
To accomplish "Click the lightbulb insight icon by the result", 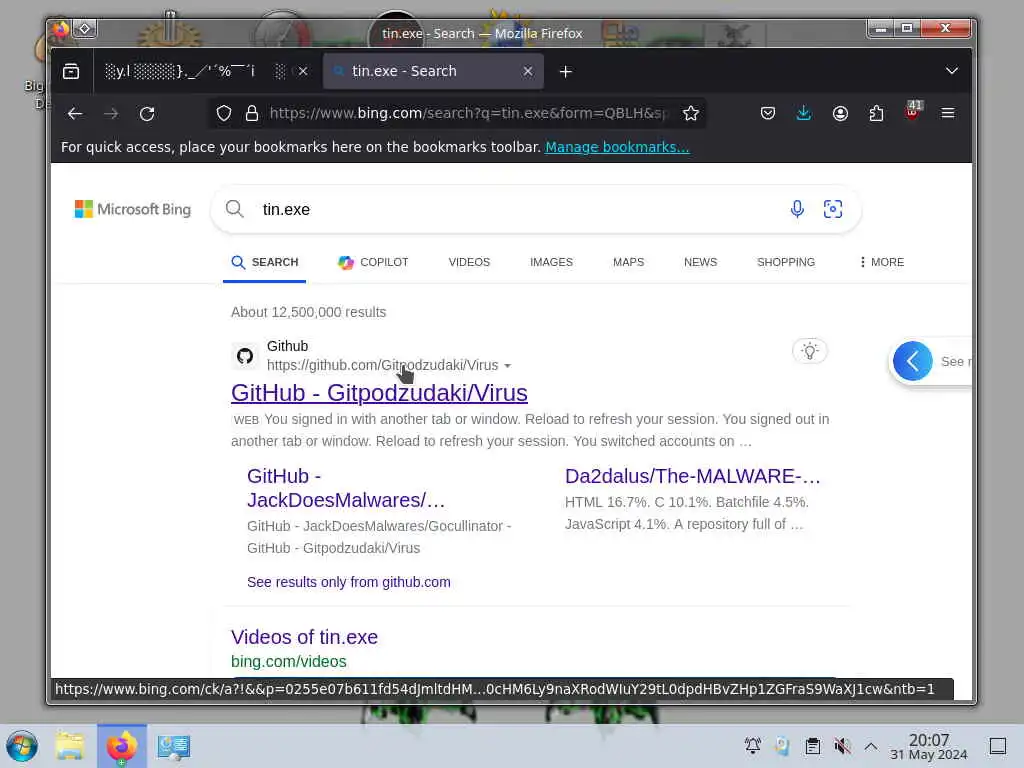I will (810, 351).
